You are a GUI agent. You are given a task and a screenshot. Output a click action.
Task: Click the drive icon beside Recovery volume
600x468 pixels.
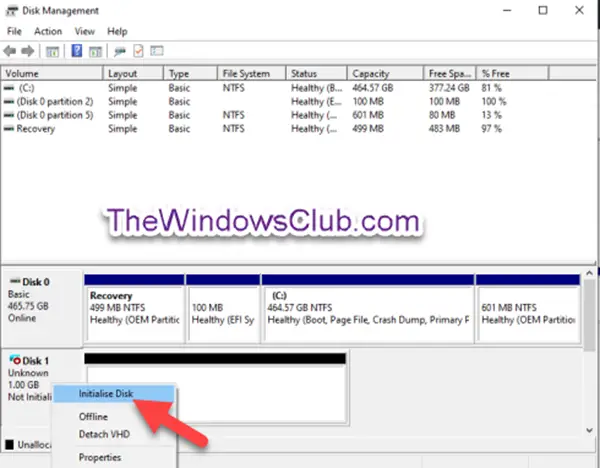click(9, 129)
